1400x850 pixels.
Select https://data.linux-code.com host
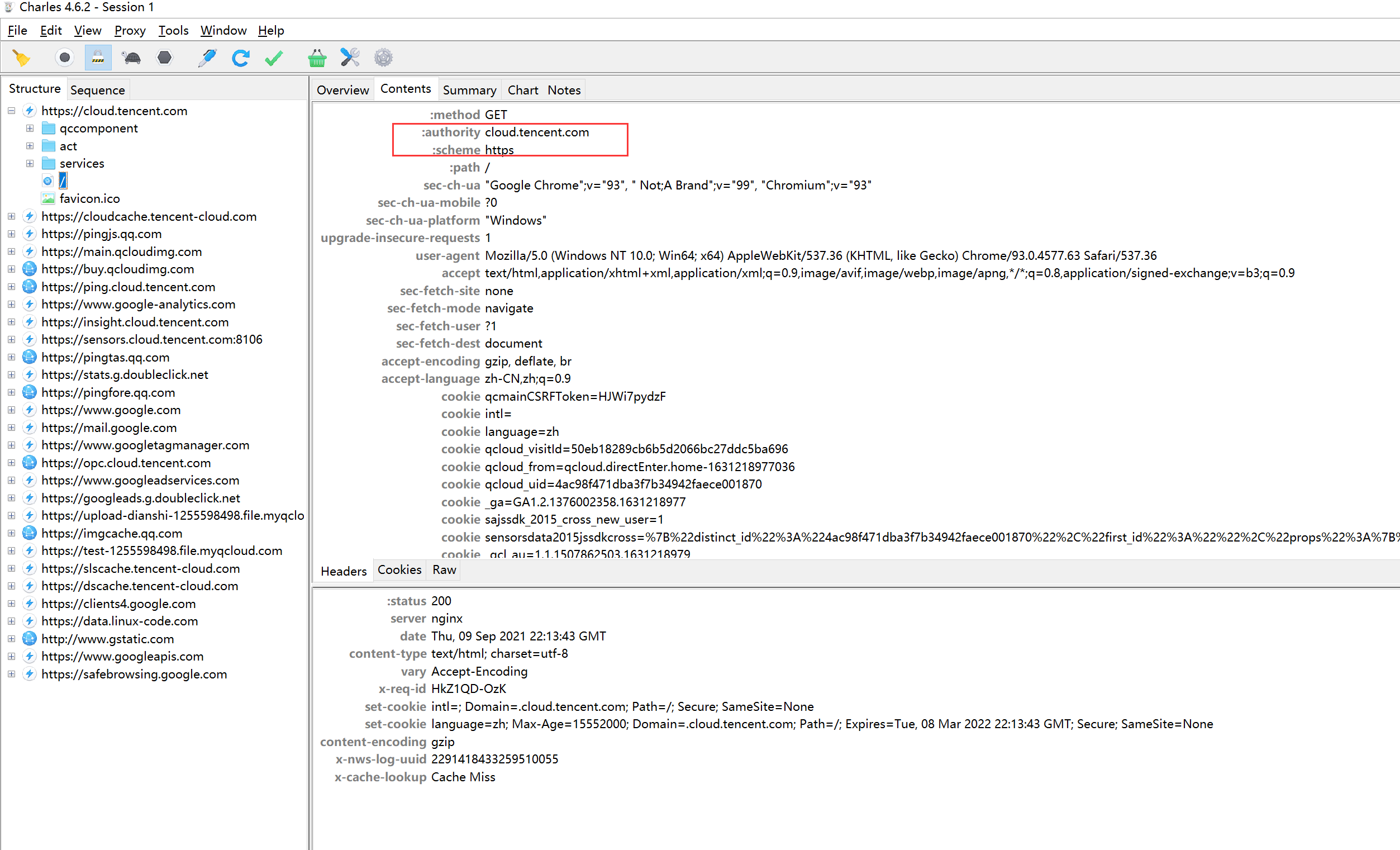coord(120,621)
